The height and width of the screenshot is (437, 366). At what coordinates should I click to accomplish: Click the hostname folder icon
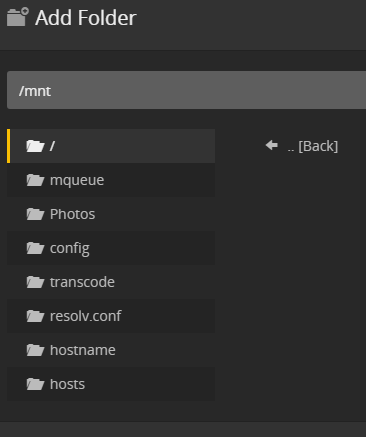click(x=35, y=350)
